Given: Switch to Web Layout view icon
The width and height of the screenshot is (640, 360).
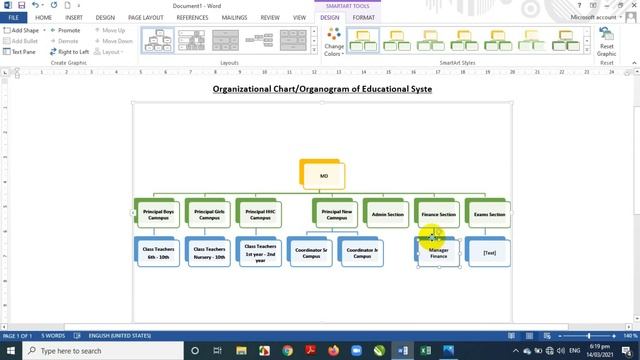Looking at the screenshot, I should [x=547, y=336].
